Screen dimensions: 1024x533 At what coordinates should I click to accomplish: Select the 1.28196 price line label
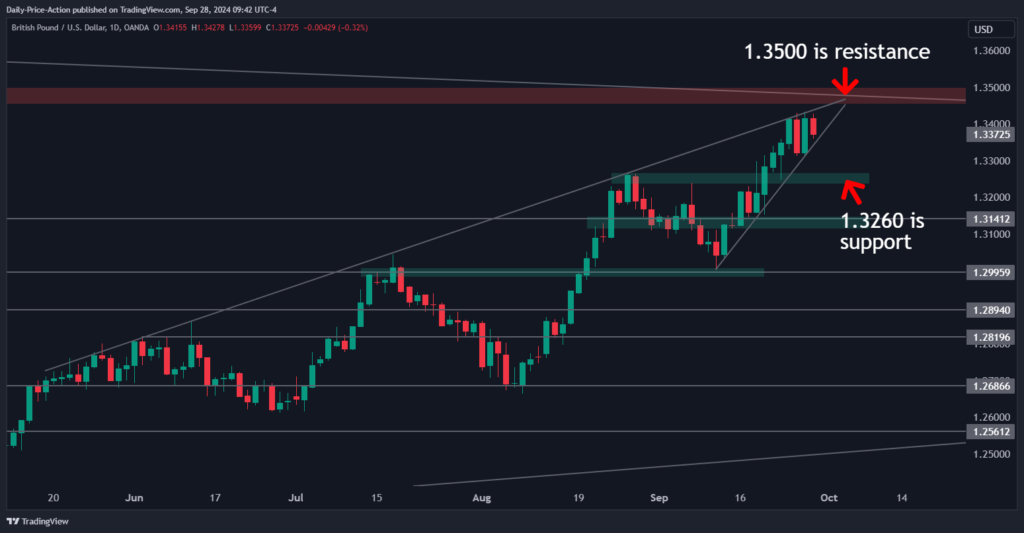click(990, 338)
